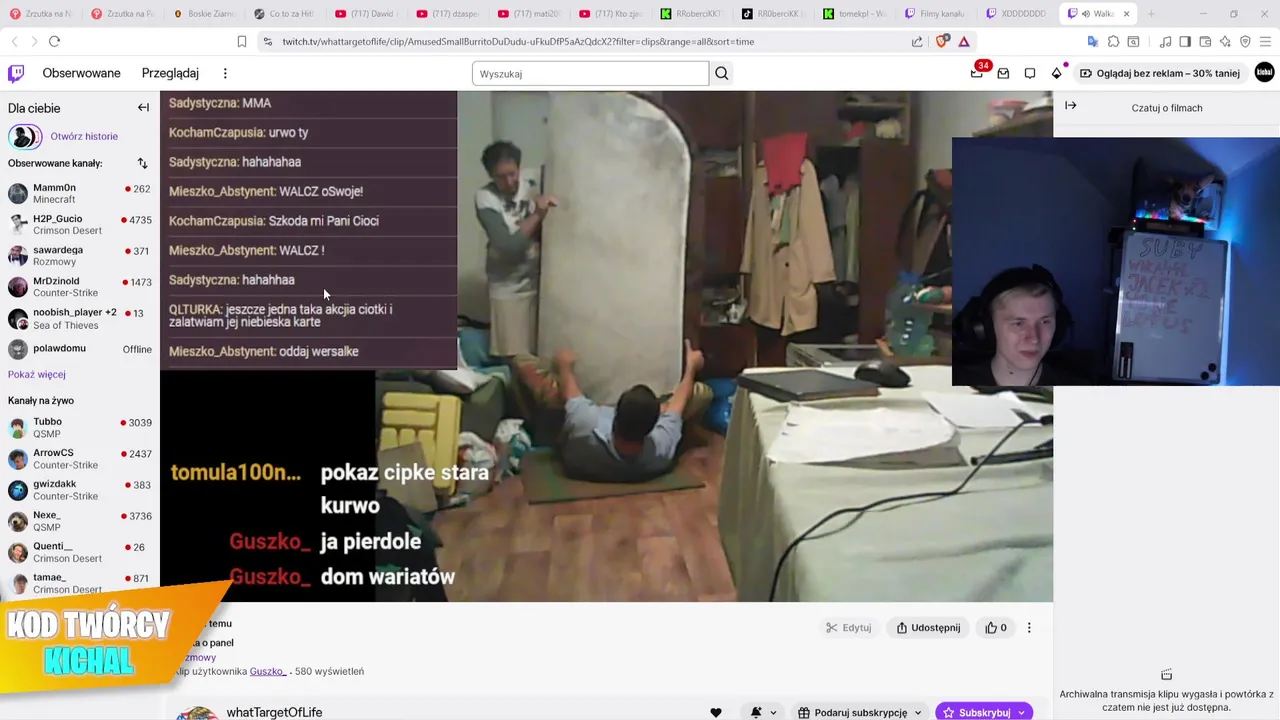Click the browser address bar URL
This screenshot has width=1280, height=720.
pos(518,41)
